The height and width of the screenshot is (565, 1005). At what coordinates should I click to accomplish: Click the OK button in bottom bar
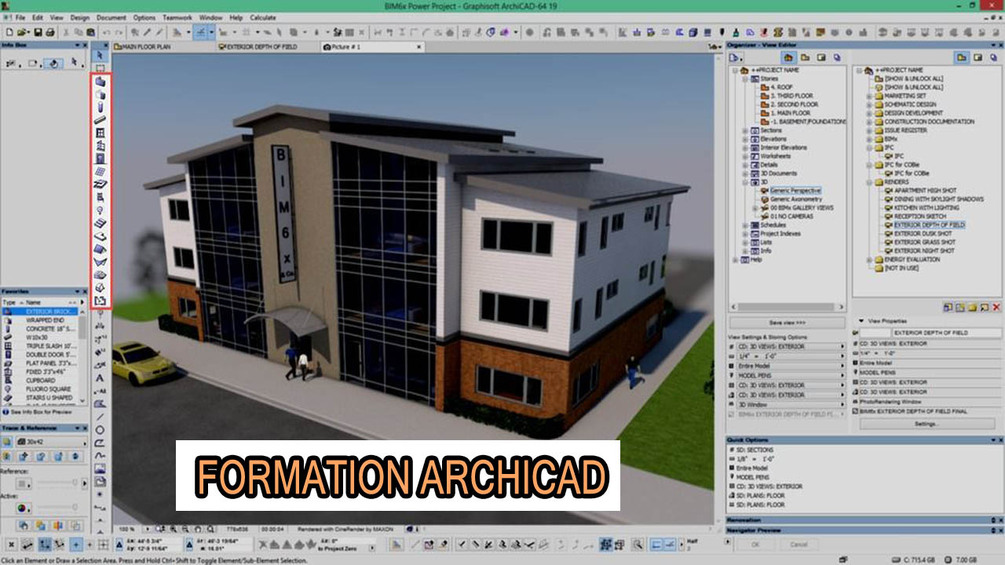755,545
